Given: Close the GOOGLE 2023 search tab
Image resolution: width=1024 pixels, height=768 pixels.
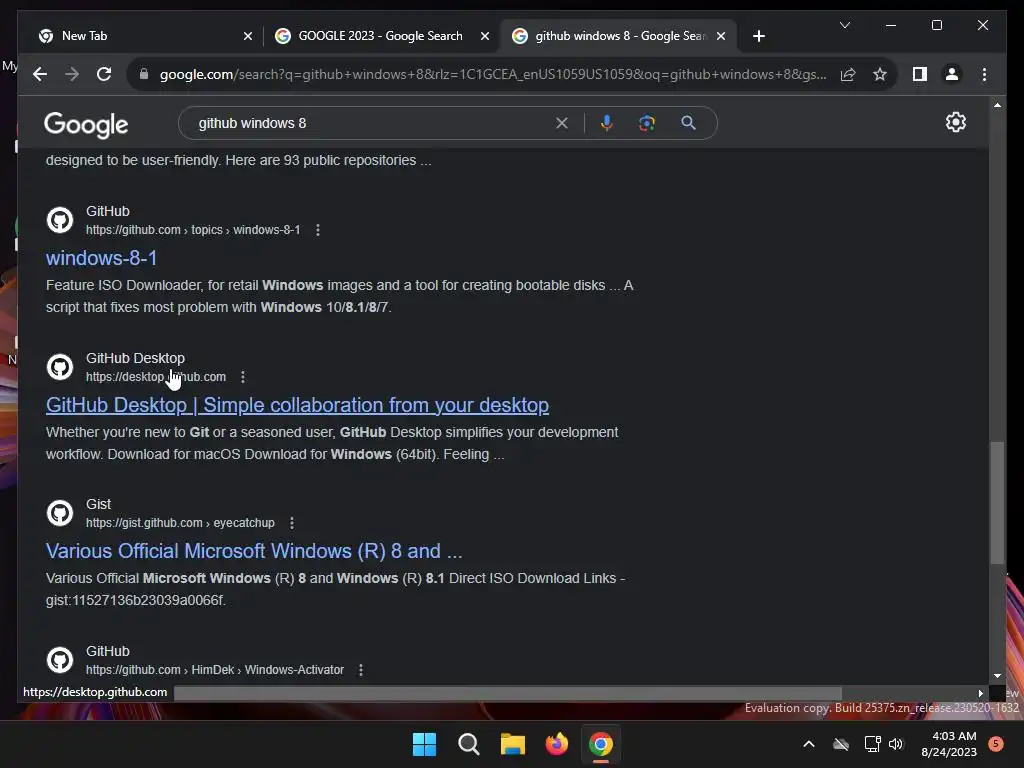Looking at the screenshot, I should pyautogui.click(x=485, y=36).
